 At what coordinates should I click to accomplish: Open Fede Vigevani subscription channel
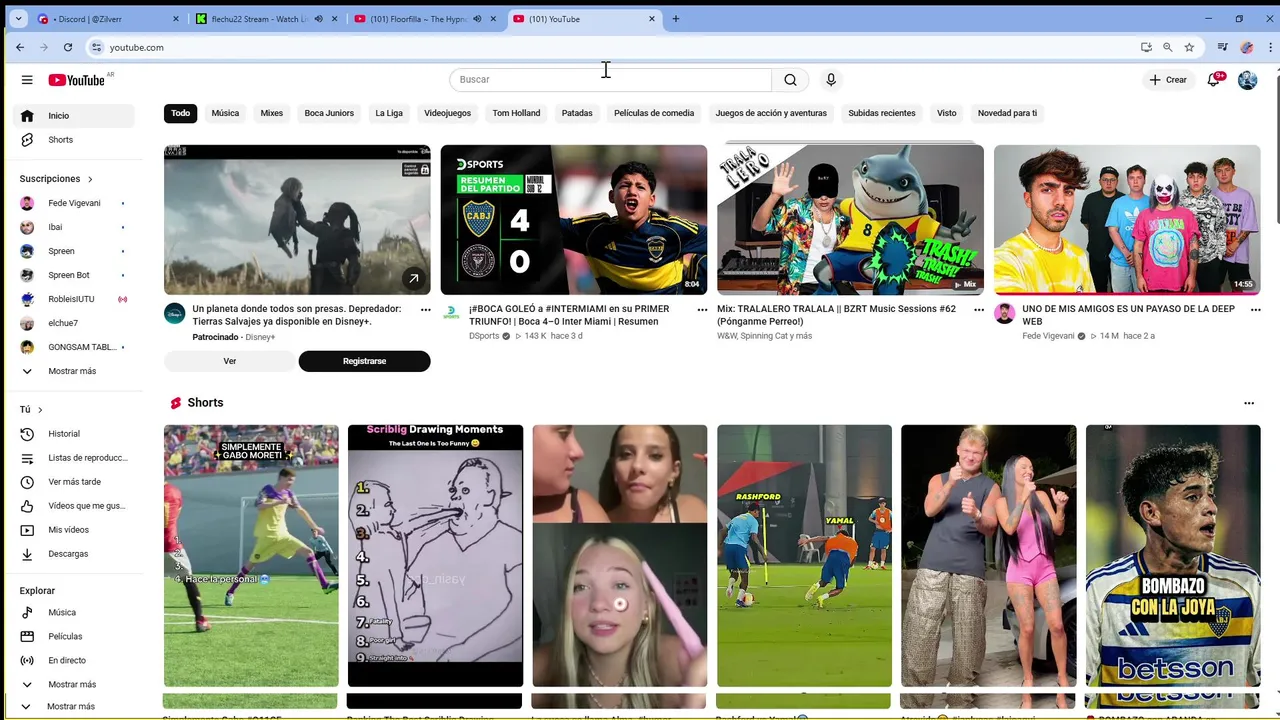tap(74, 203)
